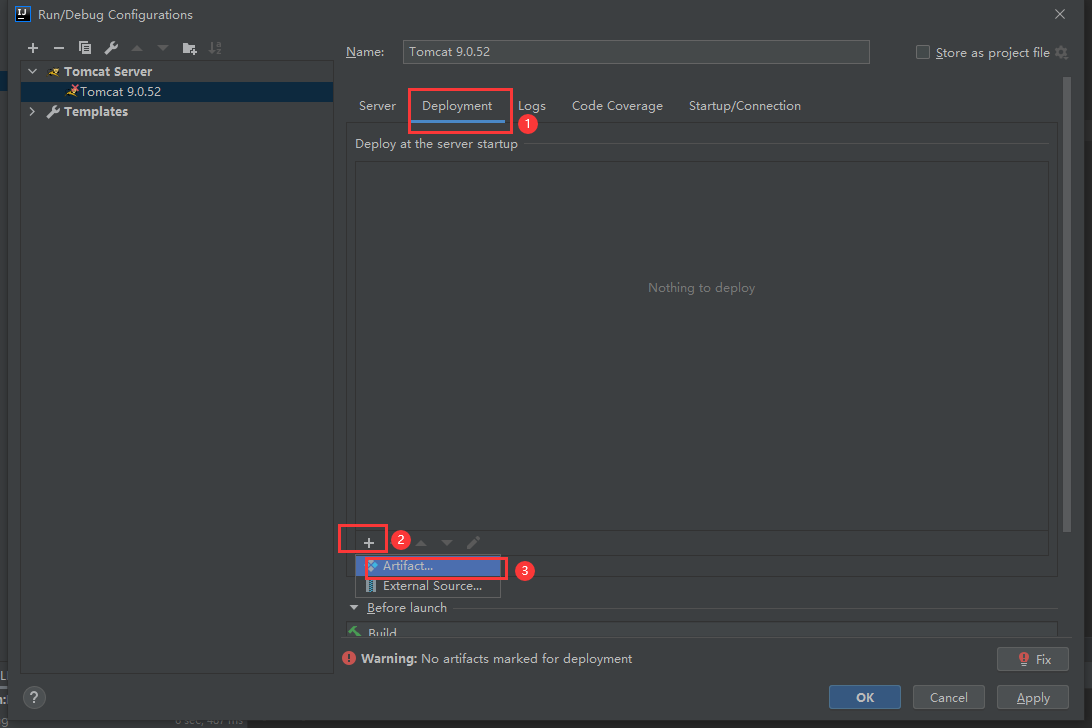The image size is (1092, 728).
Task: Collapse the Tomcat Server tree node
Action: pos(32,71)
